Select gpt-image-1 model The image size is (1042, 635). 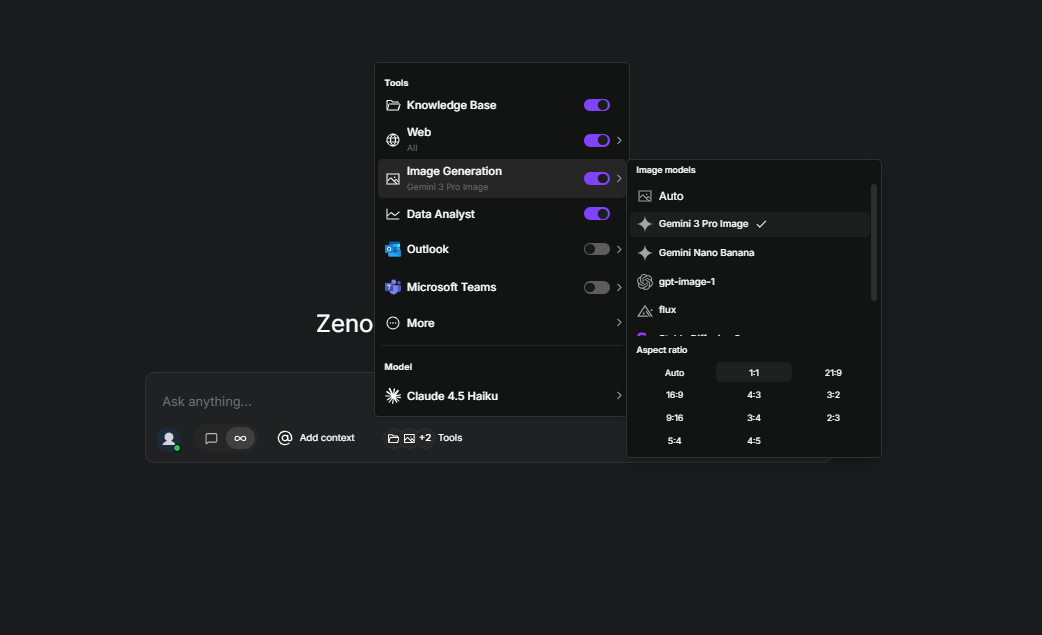[x=750, y=282]
